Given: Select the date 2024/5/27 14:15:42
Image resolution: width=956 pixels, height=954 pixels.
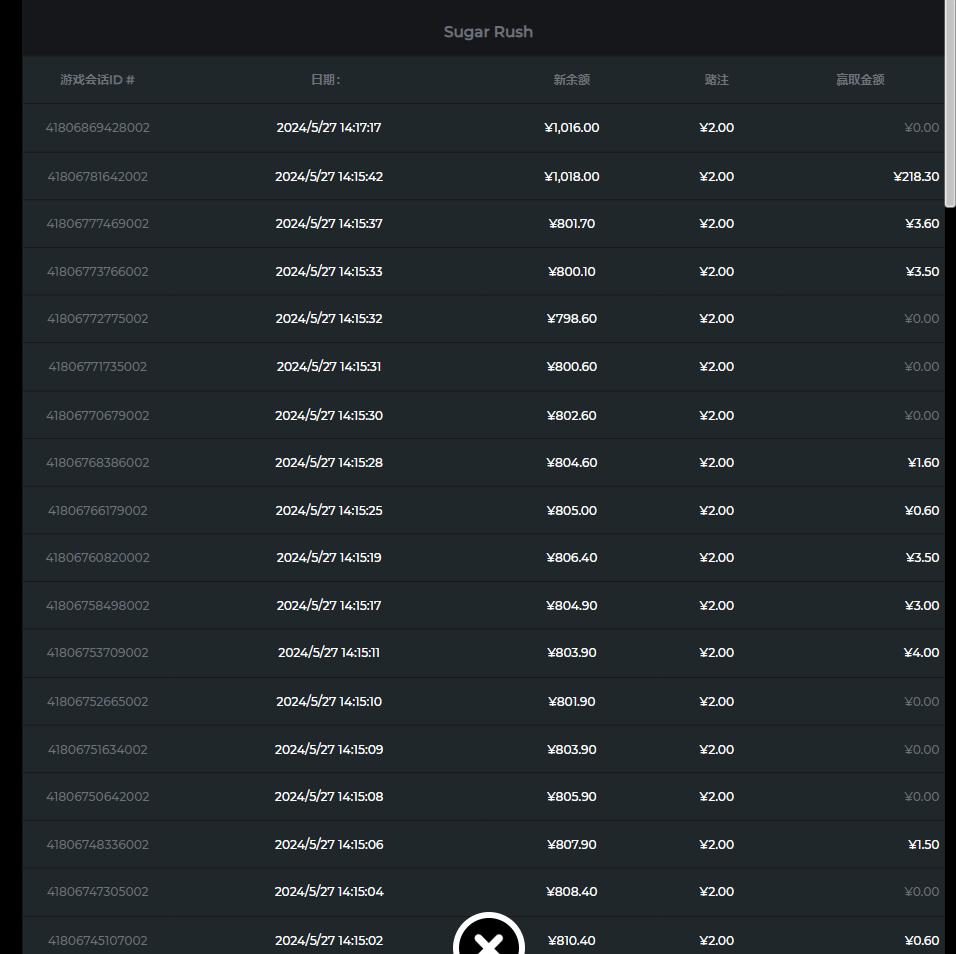Looking at the screenshot, I should tap(329, 176).
